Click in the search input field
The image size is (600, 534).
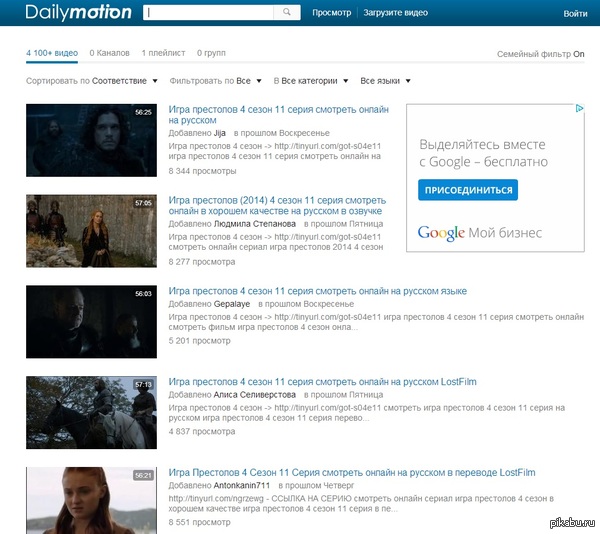[210, 13]
